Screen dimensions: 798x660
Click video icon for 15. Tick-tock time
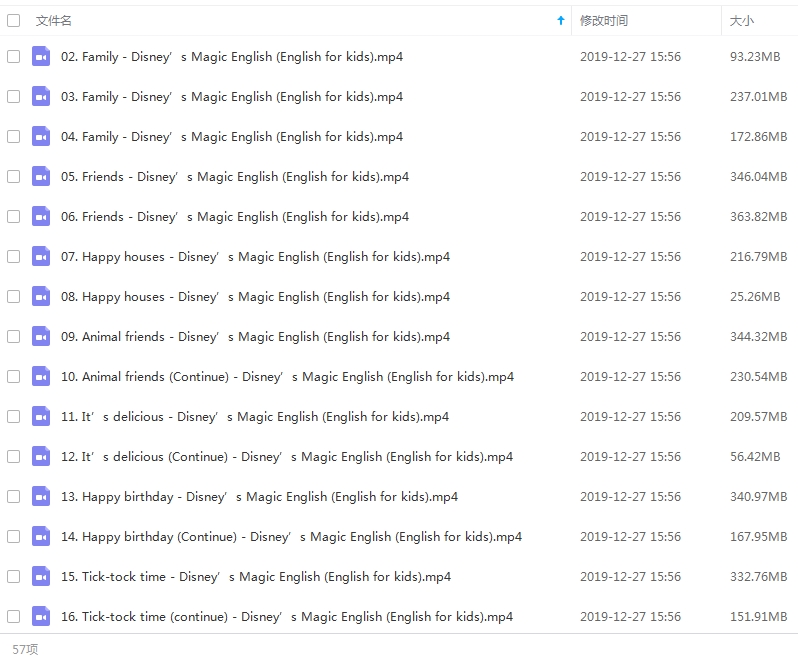41,577
